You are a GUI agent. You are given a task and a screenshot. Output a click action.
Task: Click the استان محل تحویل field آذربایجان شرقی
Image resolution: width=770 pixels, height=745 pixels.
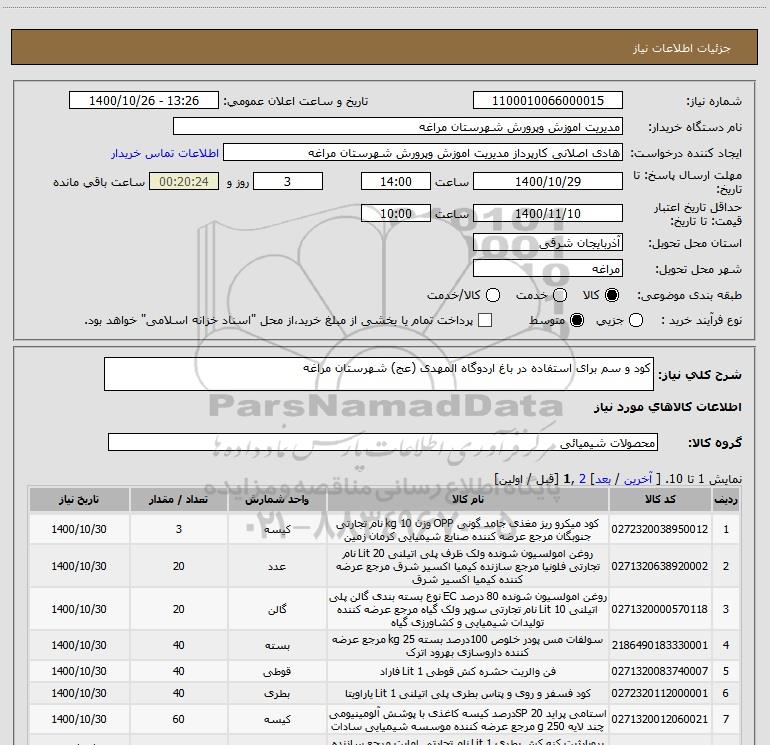(x=547, y=243)
